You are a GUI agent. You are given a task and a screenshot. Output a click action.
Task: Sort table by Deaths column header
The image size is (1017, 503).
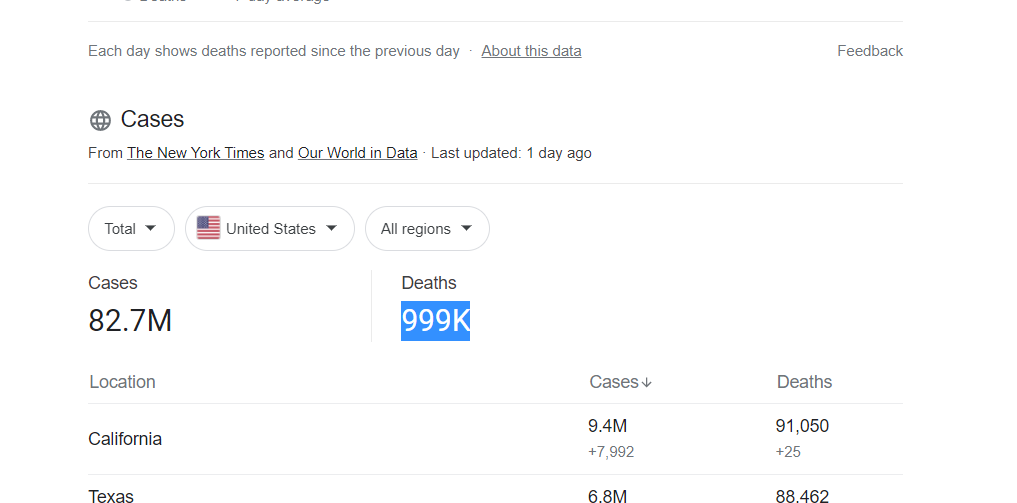tap(804, 382)
